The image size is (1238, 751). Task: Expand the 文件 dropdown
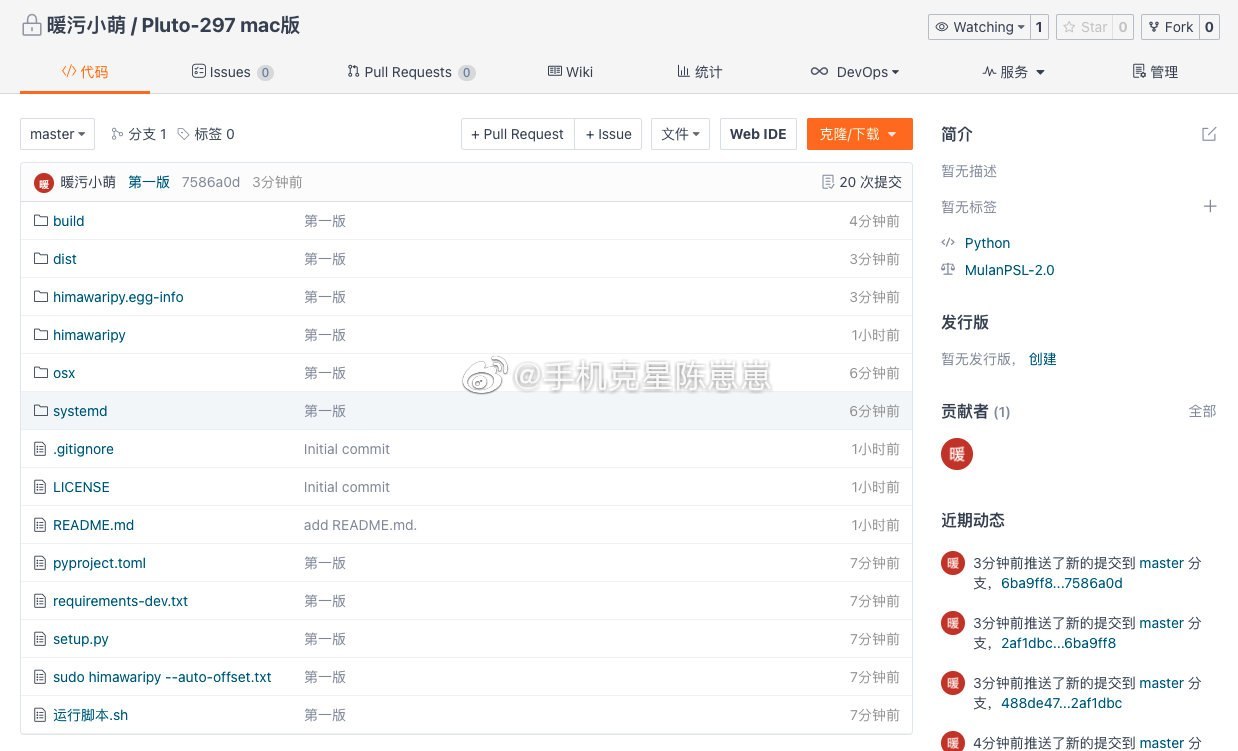click(x=681, y=134)
